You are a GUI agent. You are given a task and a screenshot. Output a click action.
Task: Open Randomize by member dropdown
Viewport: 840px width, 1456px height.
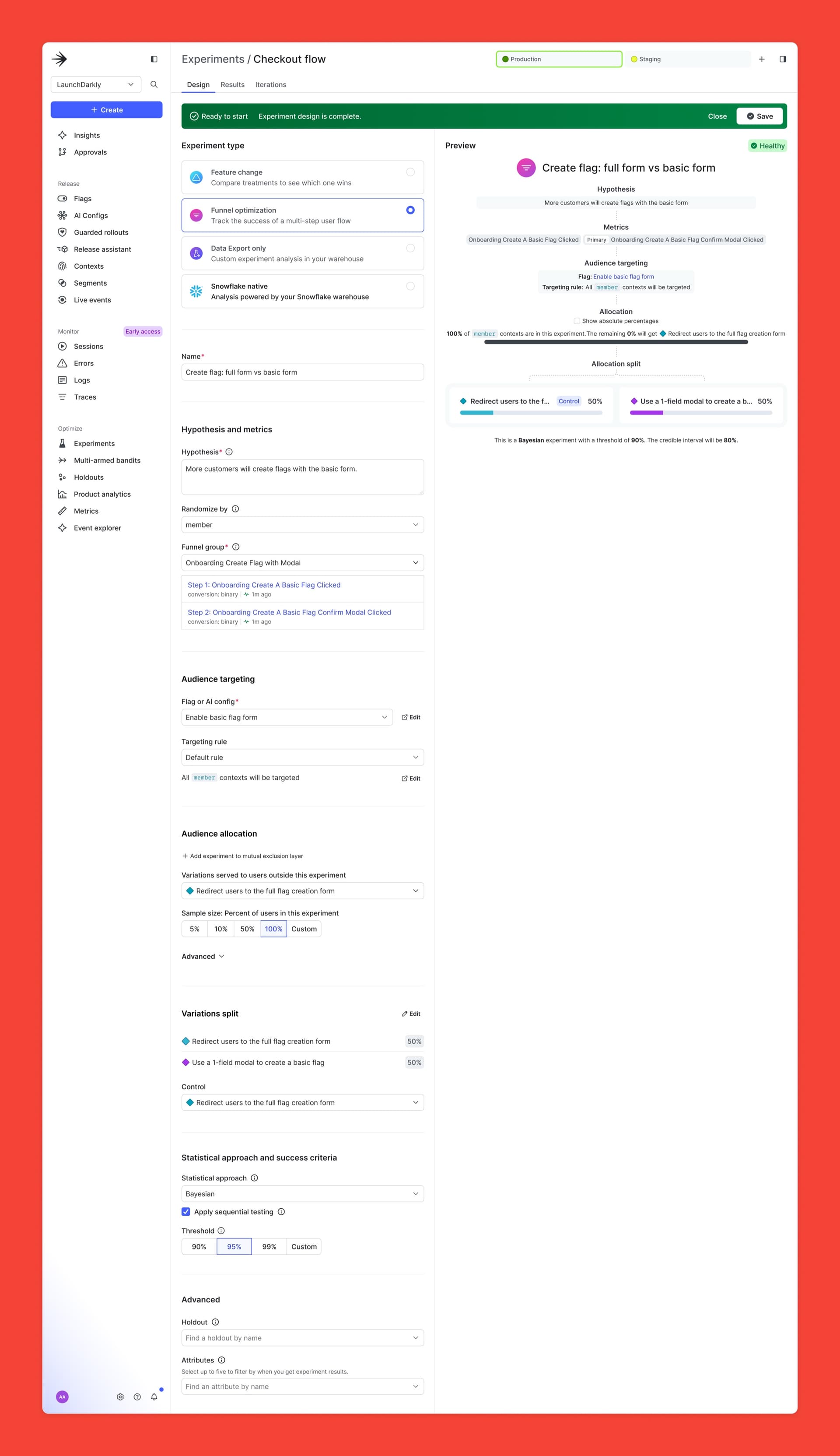click(303, 525)
